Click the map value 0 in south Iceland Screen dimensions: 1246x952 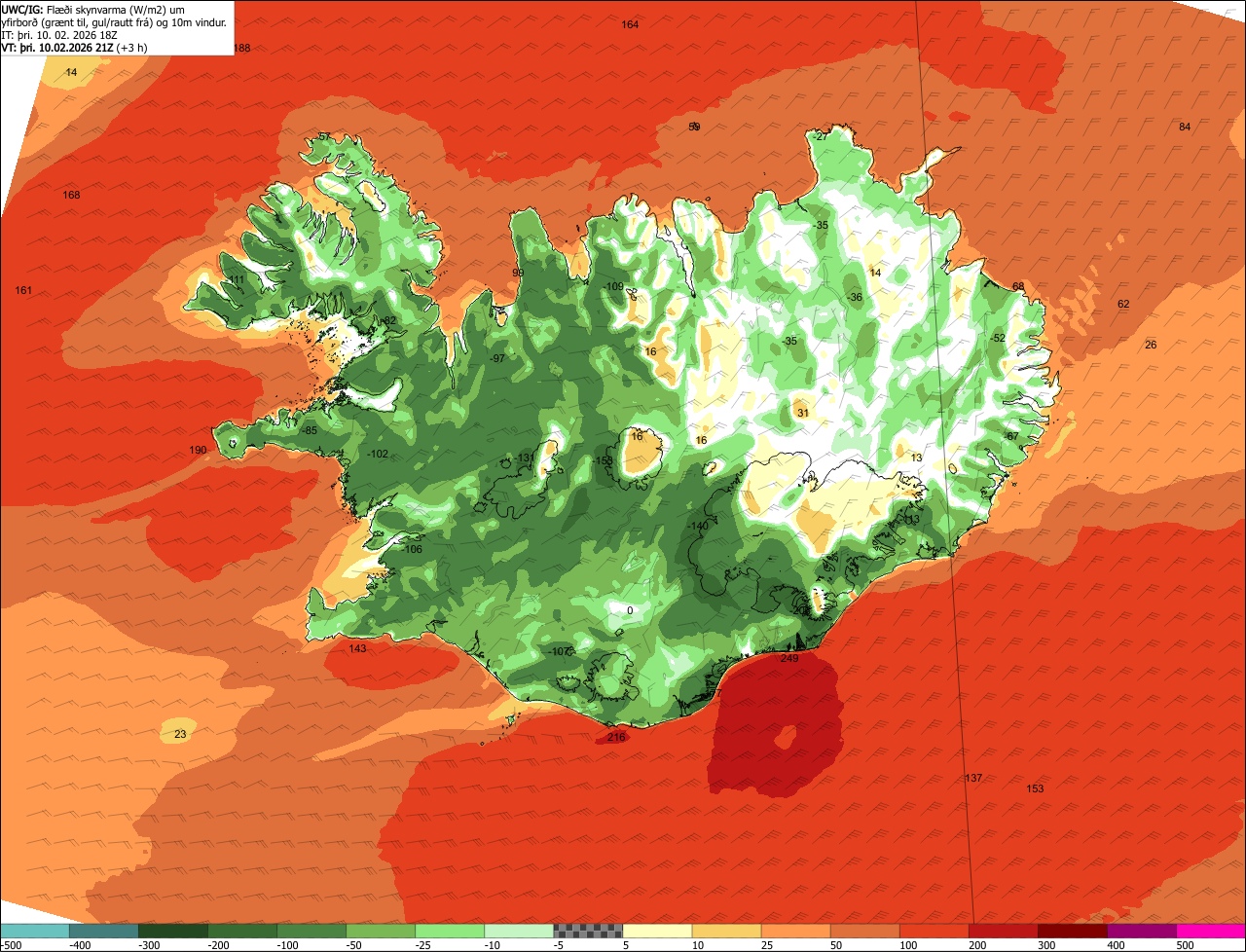point(630,610)
